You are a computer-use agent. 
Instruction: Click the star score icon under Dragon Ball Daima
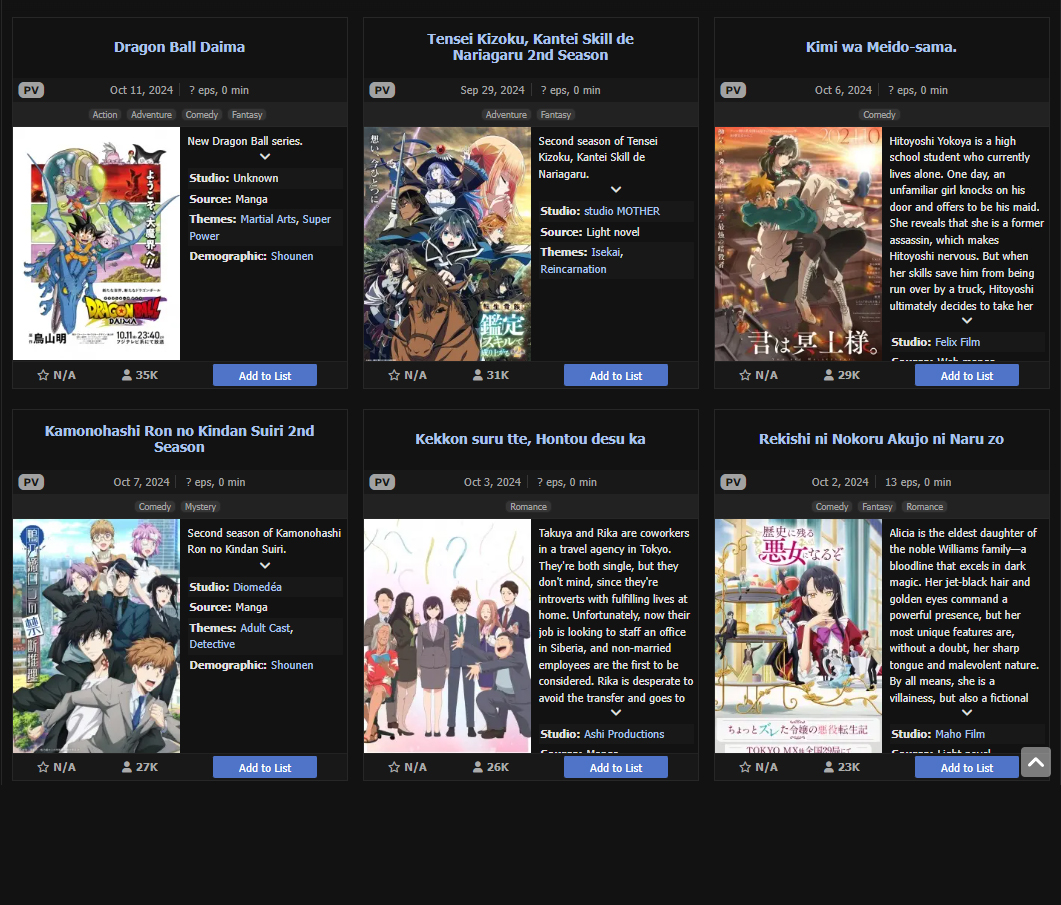click(43, 375)
